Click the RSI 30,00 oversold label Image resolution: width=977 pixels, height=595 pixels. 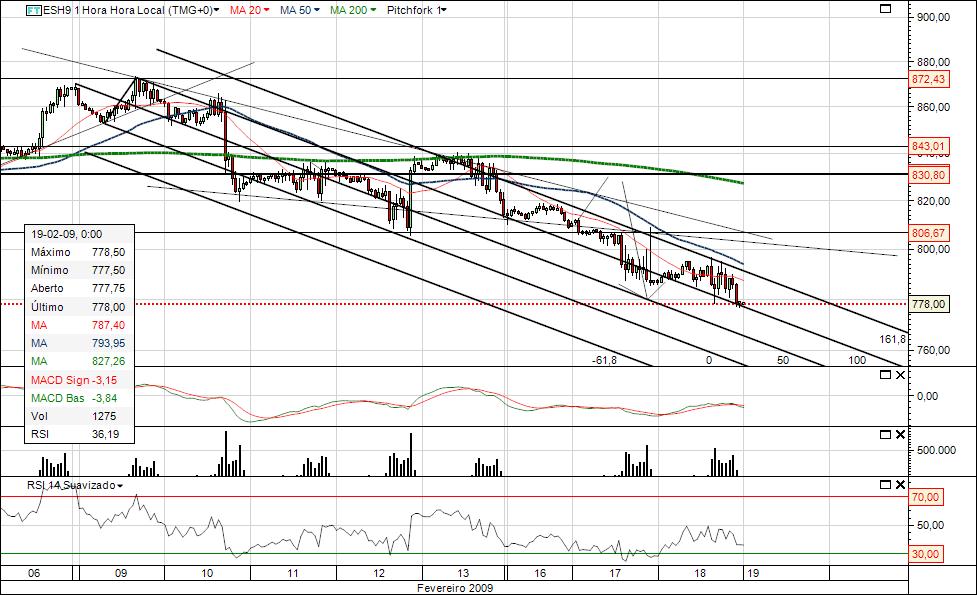pos(925,554)
